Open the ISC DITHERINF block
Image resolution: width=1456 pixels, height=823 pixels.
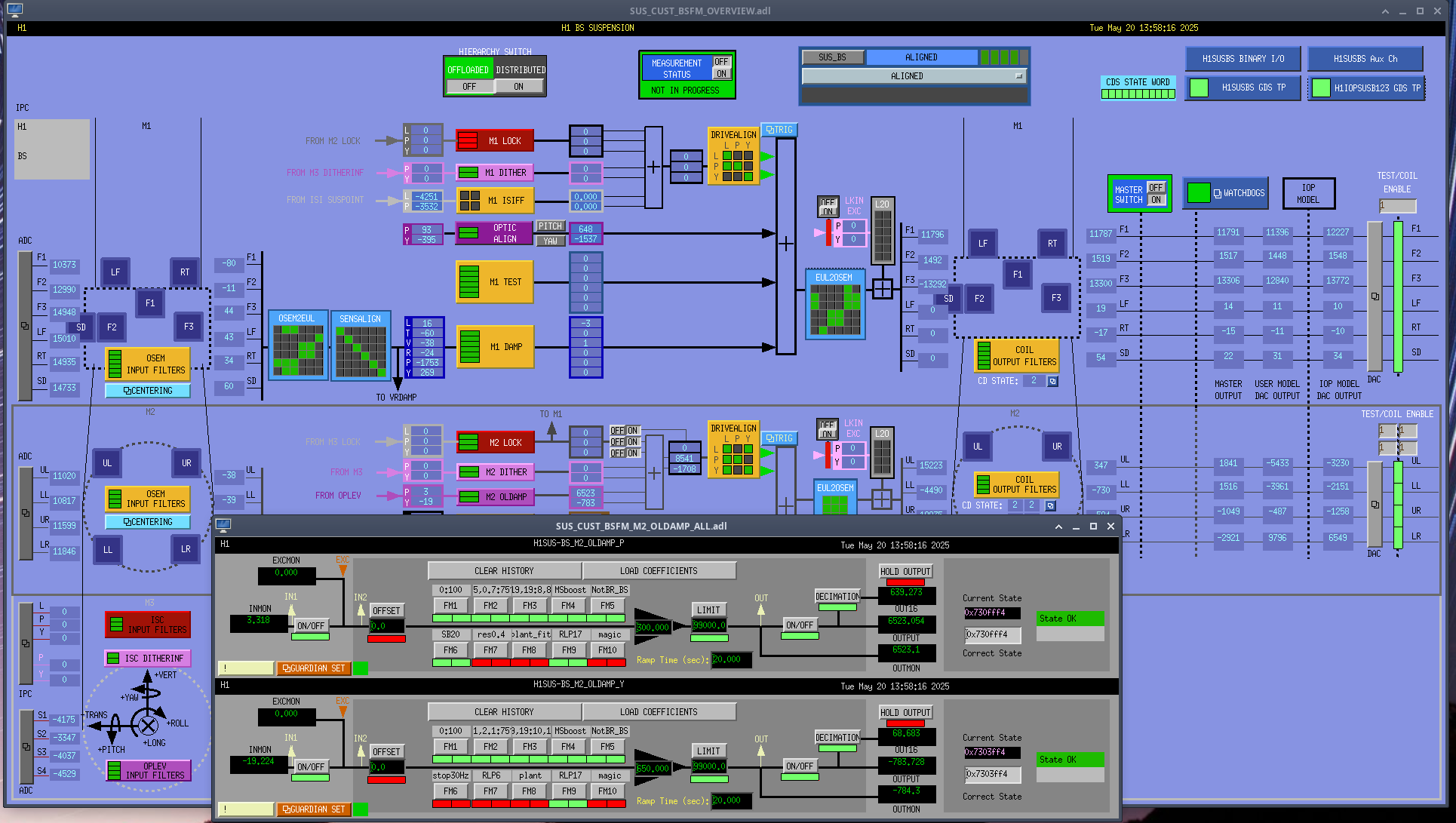coord(148,658)
